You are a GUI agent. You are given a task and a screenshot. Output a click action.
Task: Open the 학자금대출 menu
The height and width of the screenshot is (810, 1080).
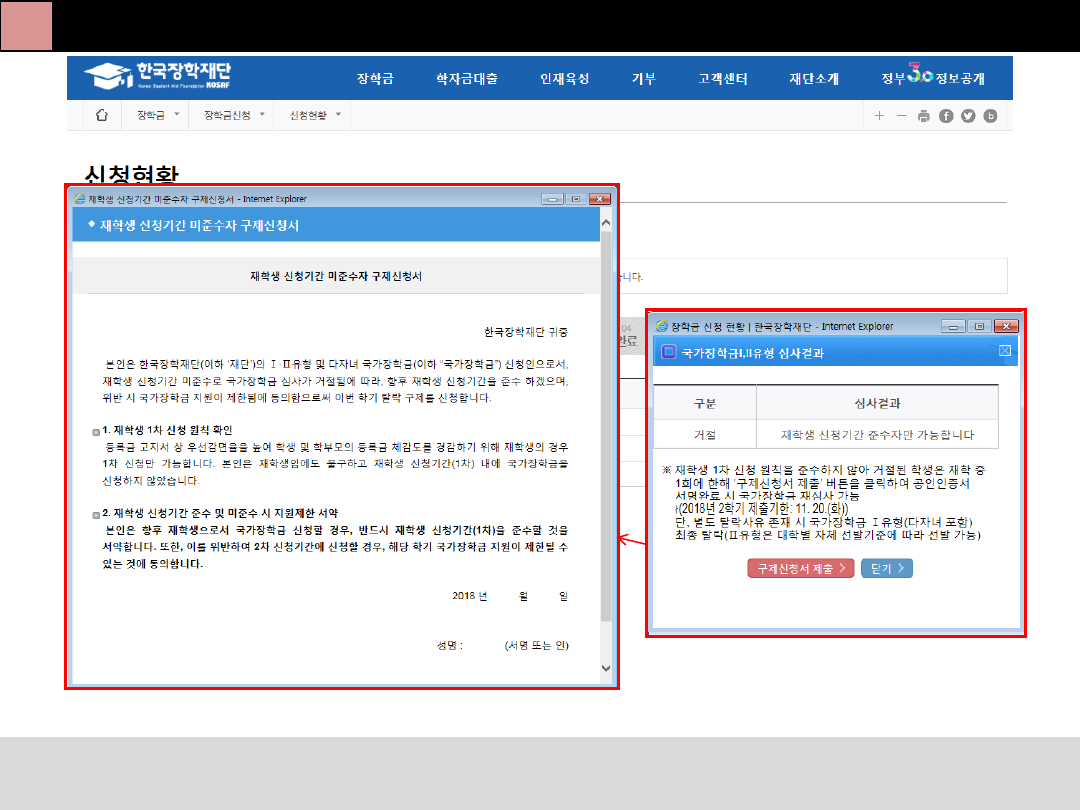pos(467,79)
